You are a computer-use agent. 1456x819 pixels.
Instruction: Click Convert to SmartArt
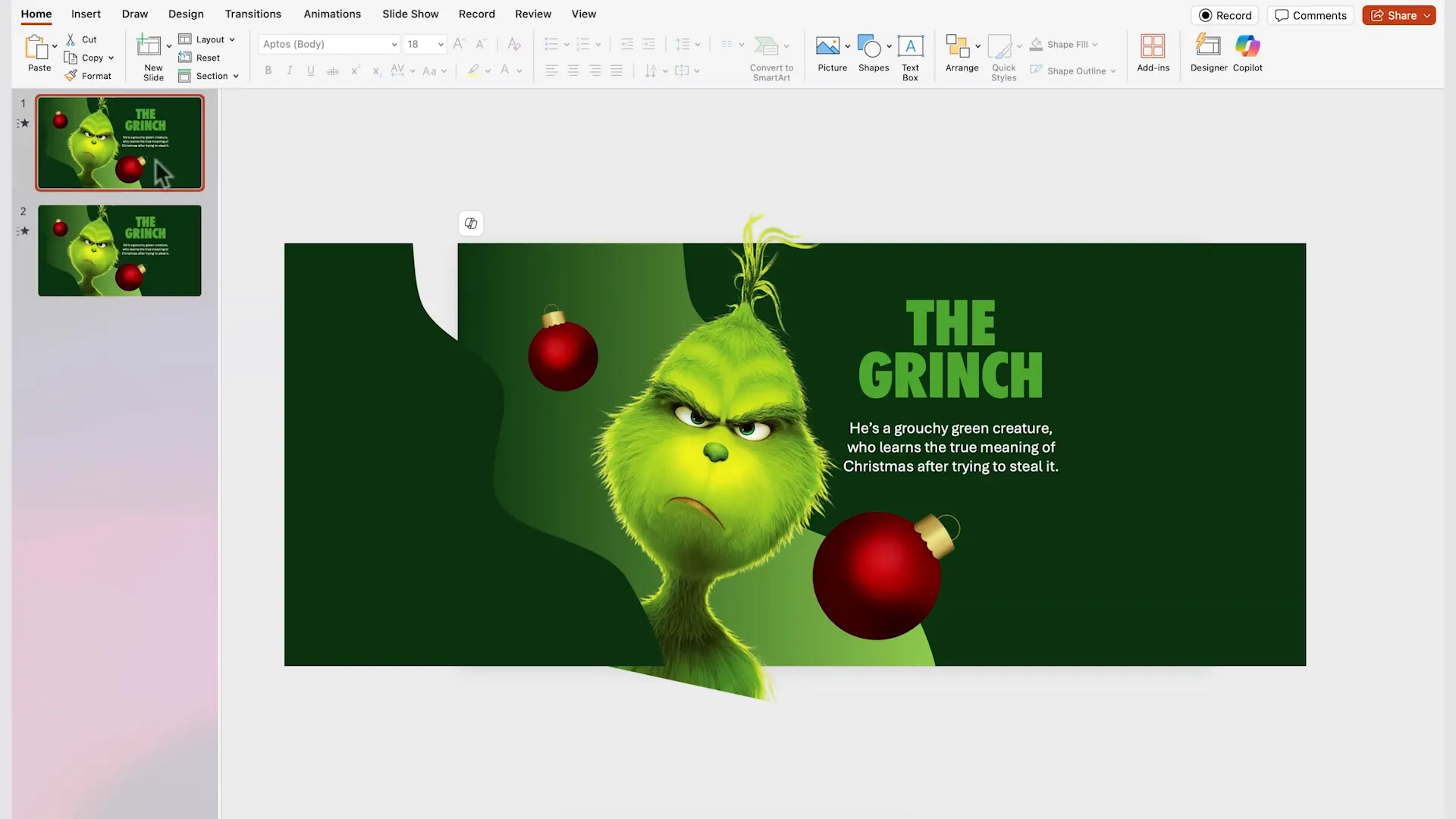(771, 58)
